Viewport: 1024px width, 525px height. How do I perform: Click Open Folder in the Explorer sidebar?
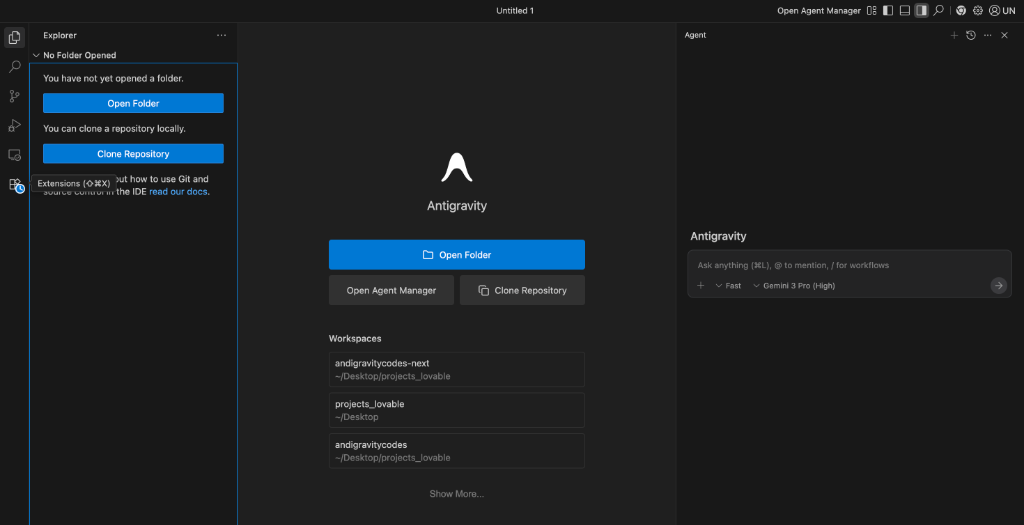(133, 103)
